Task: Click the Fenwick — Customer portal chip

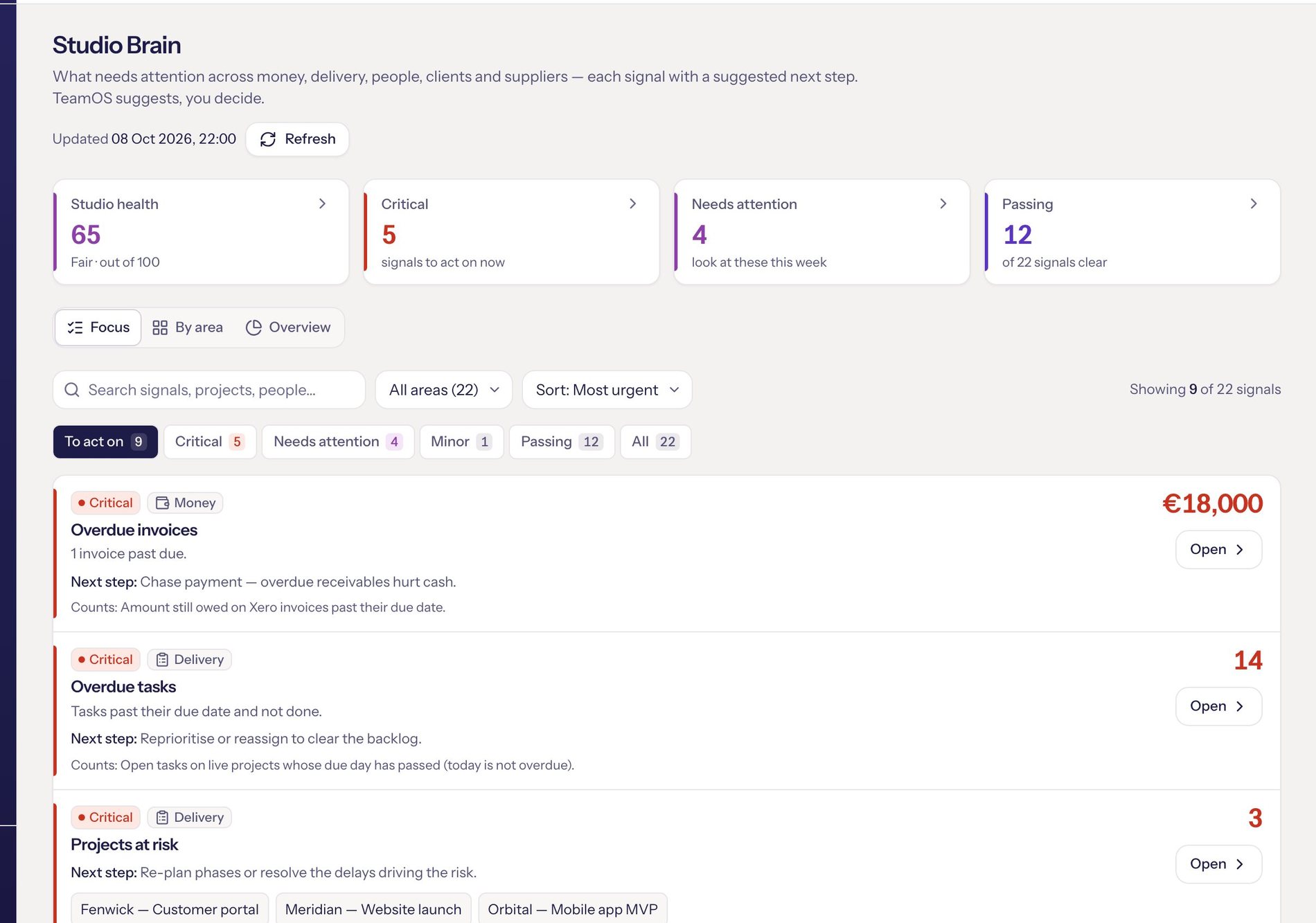Action: point(170,909)
